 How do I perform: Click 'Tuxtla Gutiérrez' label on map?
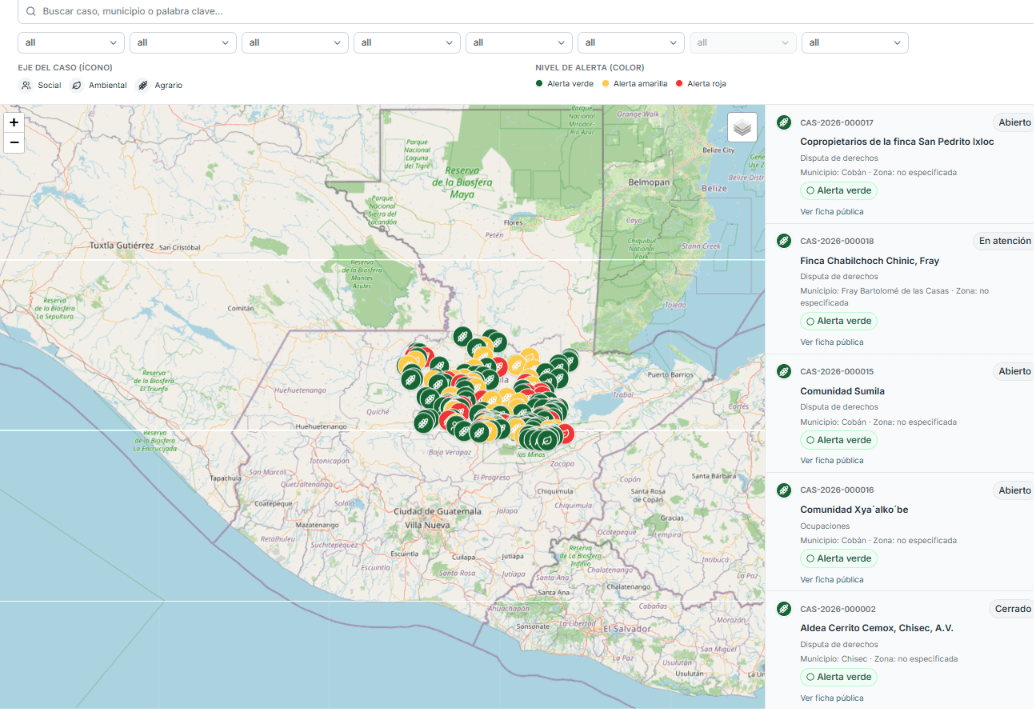tap(121, 245)
